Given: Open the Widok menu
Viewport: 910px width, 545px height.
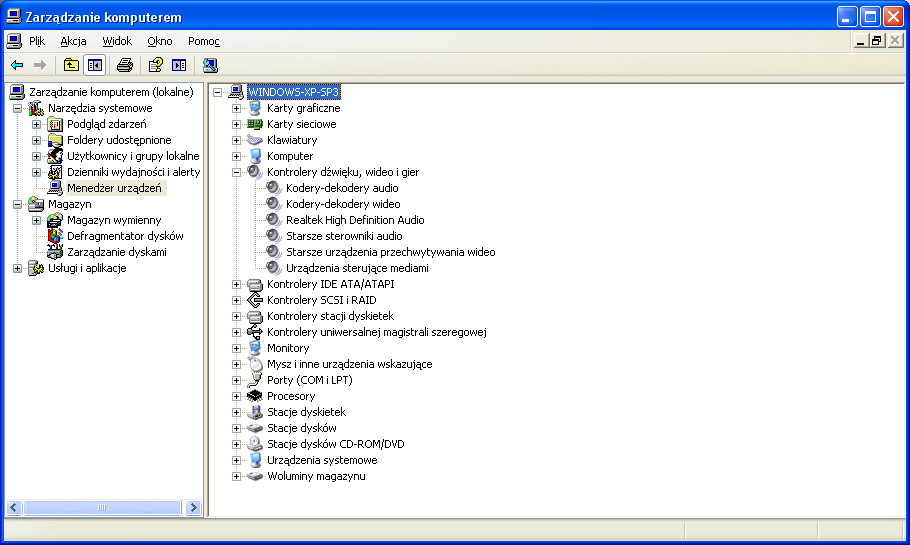Looking at the screenshot, I should pos(117,41).
